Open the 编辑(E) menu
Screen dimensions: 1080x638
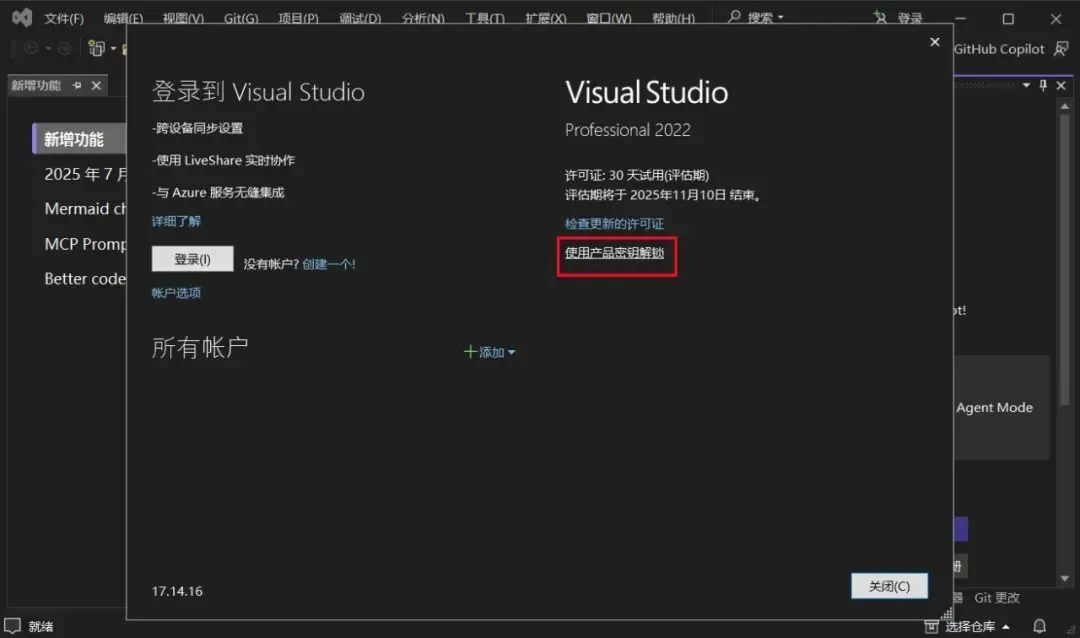click(x=123, y=18)
